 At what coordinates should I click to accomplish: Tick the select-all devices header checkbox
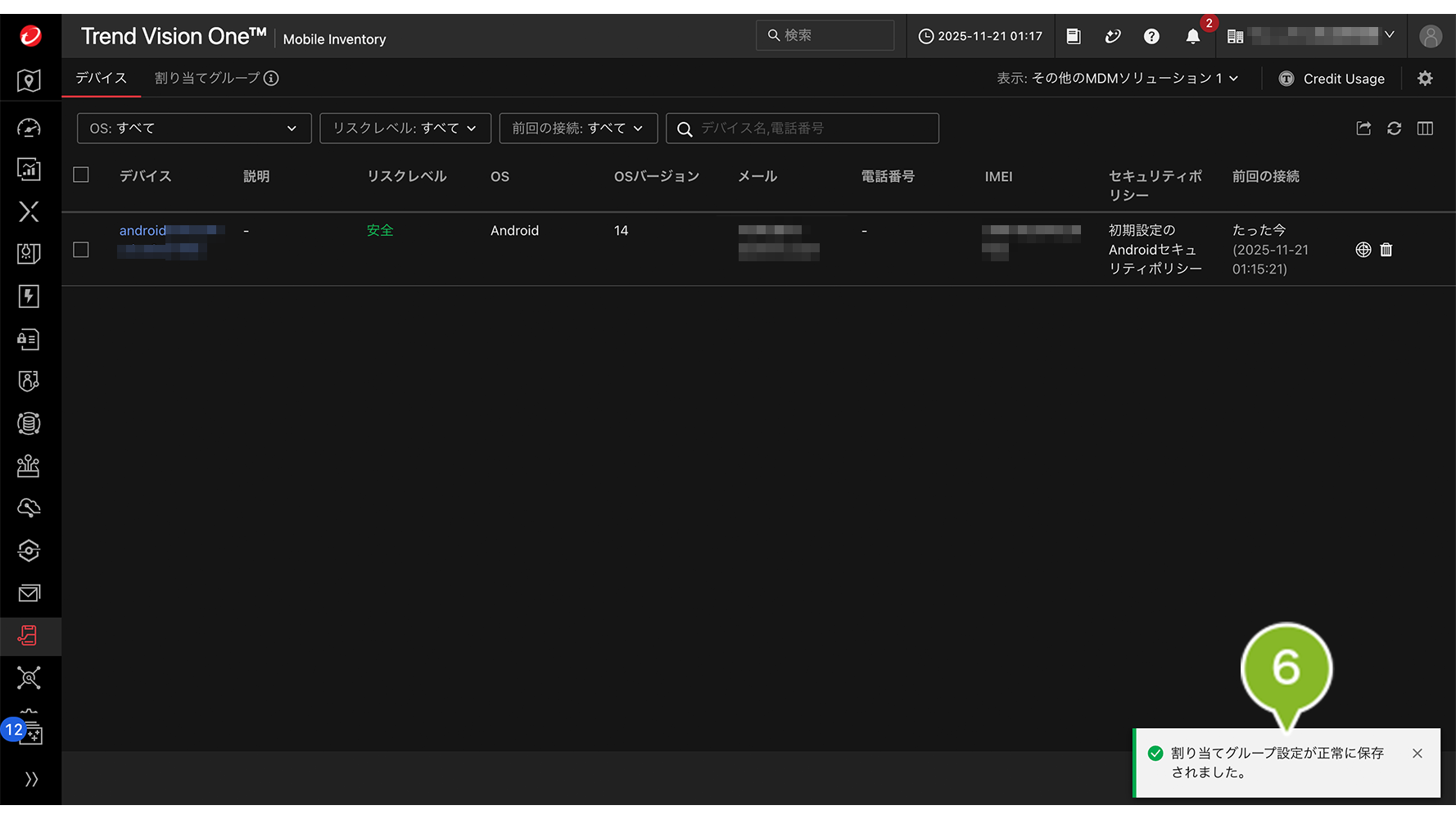coord(81,175)
